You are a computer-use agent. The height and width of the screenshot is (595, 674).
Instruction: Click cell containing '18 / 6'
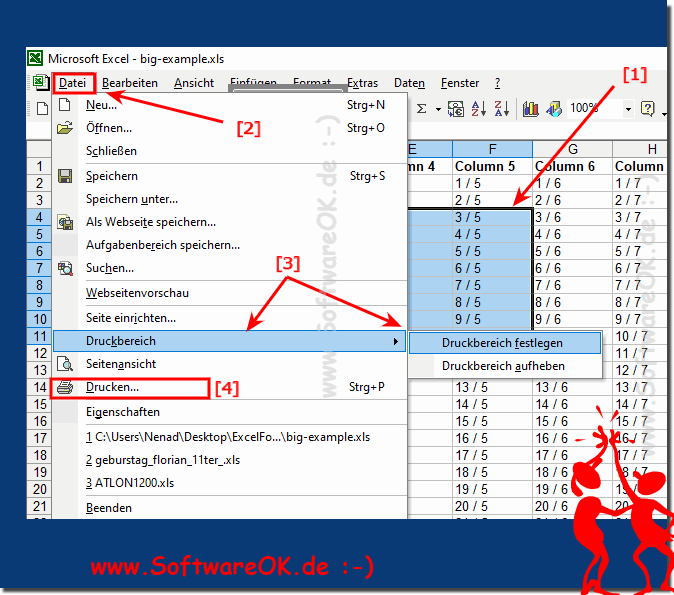coord(573,472)
